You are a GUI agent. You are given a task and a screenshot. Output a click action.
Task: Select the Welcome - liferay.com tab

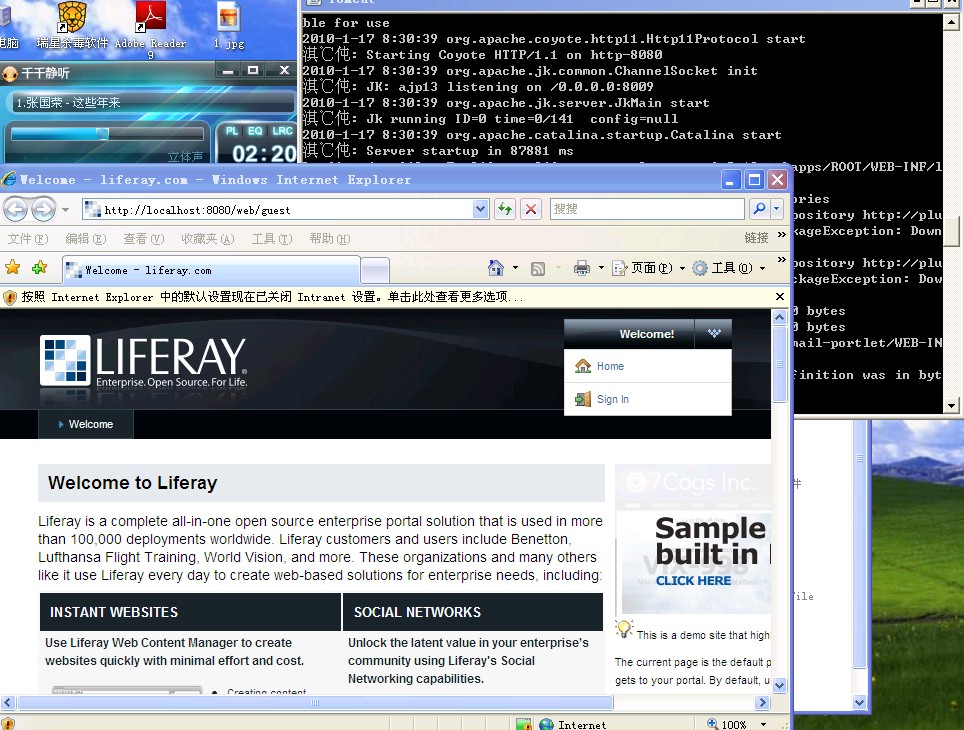[x=211, y=270]
